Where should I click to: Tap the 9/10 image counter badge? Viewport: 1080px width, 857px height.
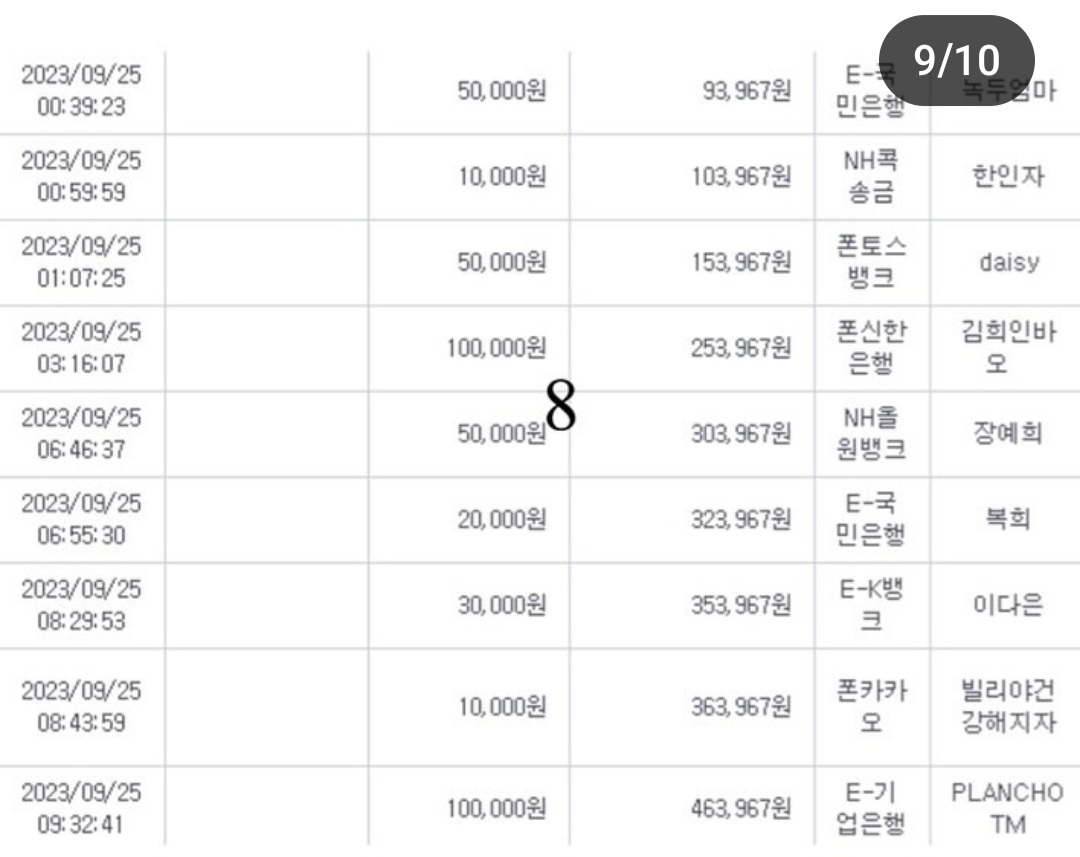pyautogui.click(x=957, y=61)
